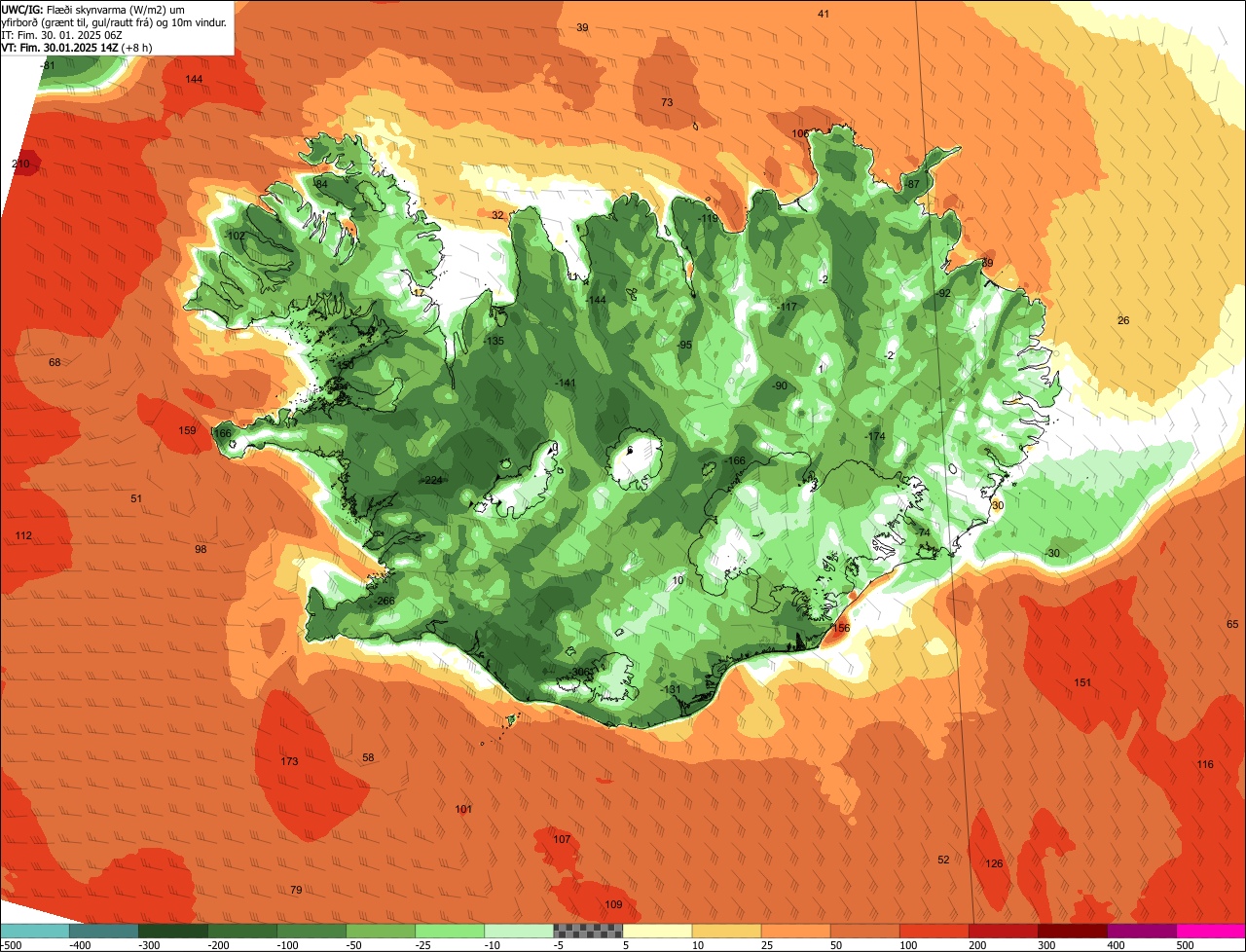Click the map value '79' at the bottom left
The image size is (1246, 952).
(x=296, y=890)
